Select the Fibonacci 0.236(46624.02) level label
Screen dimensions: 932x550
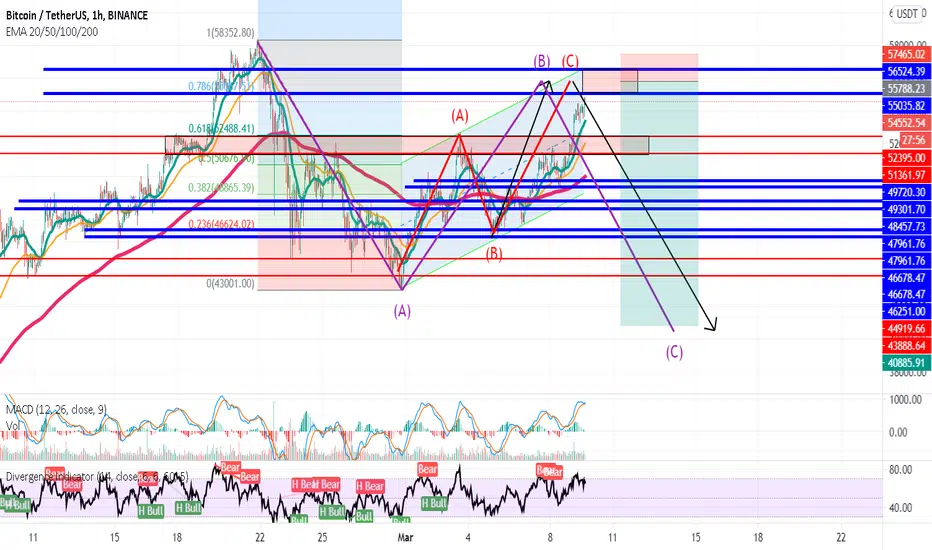(221, 224)
